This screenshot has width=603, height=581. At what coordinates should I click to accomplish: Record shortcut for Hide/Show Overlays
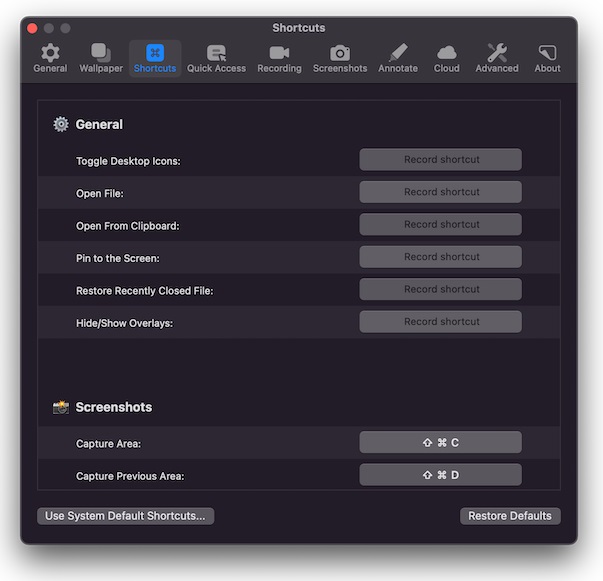point(440,321)
